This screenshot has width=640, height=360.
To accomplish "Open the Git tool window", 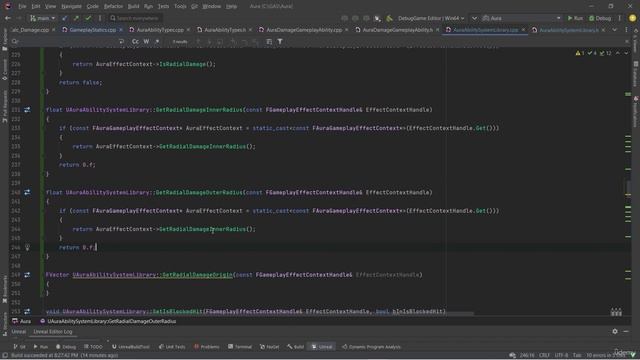I will pos(19,347).
